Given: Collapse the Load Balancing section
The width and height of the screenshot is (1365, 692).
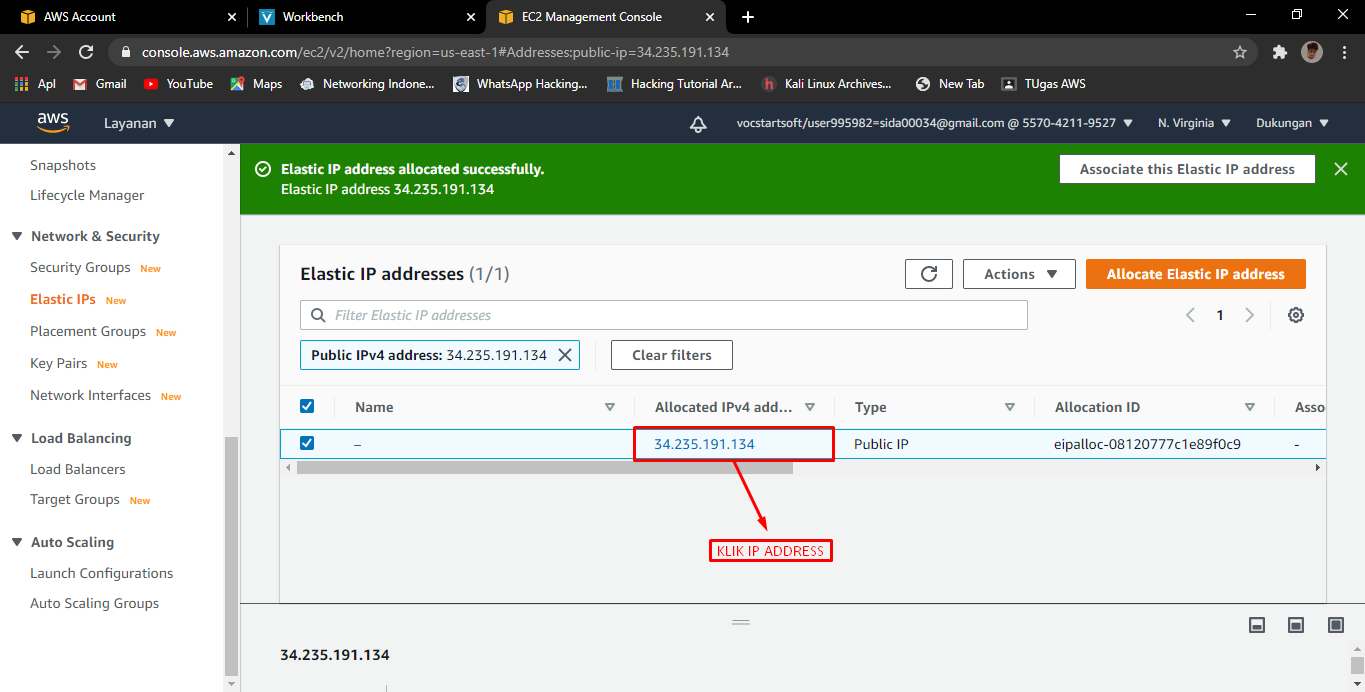Looking at the screenshot, I should point(17,438).
